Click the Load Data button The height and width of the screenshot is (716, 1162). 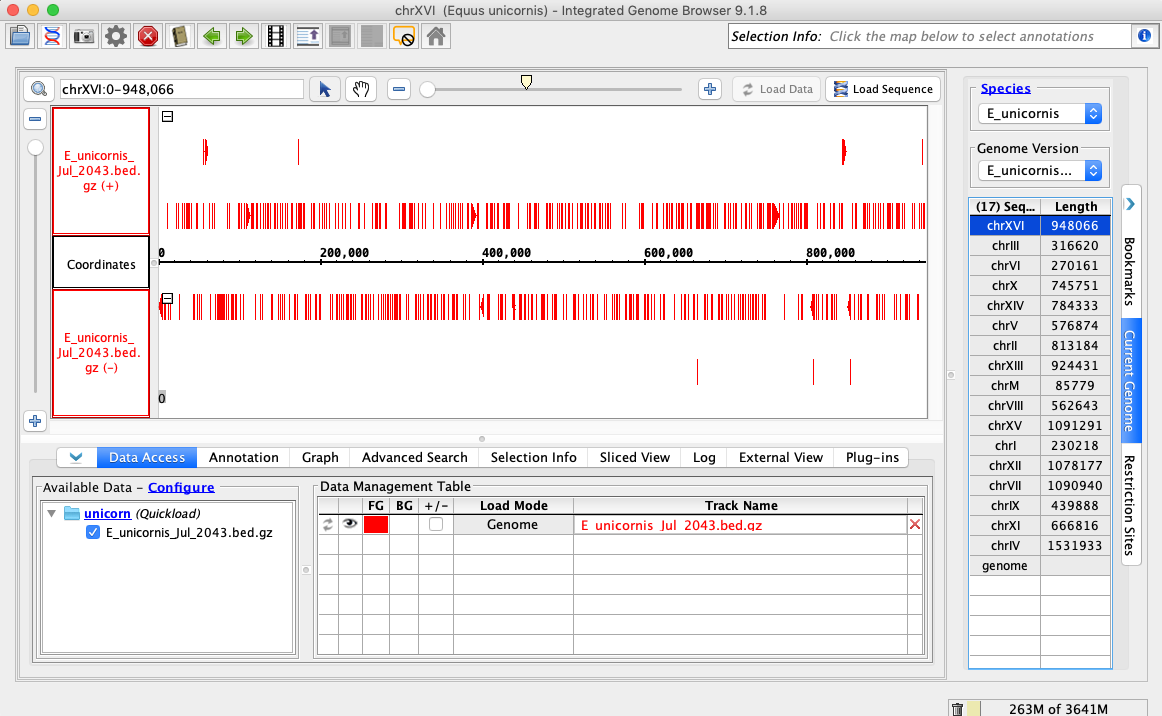[777, 89]
